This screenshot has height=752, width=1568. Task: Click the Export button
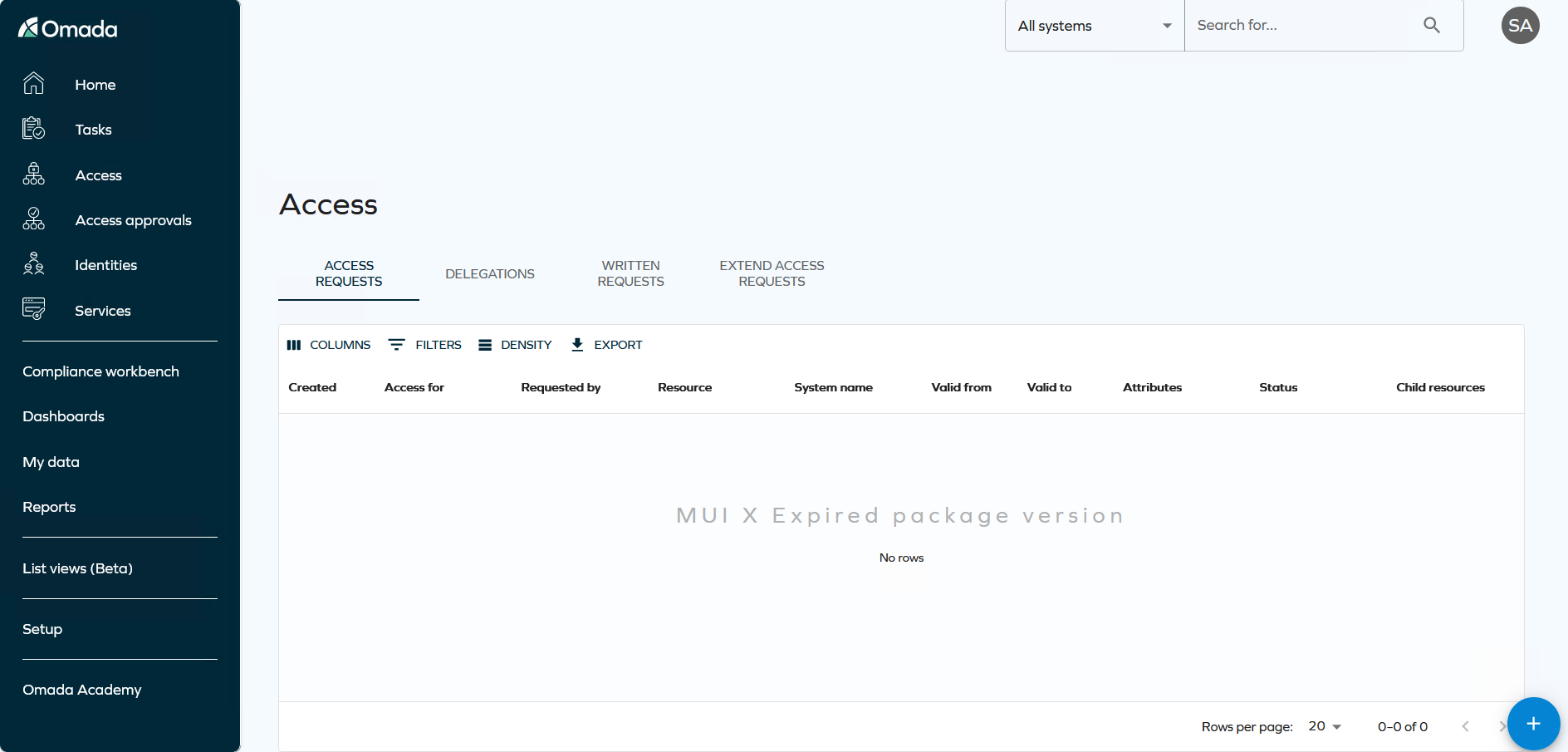tap(606, 345)
